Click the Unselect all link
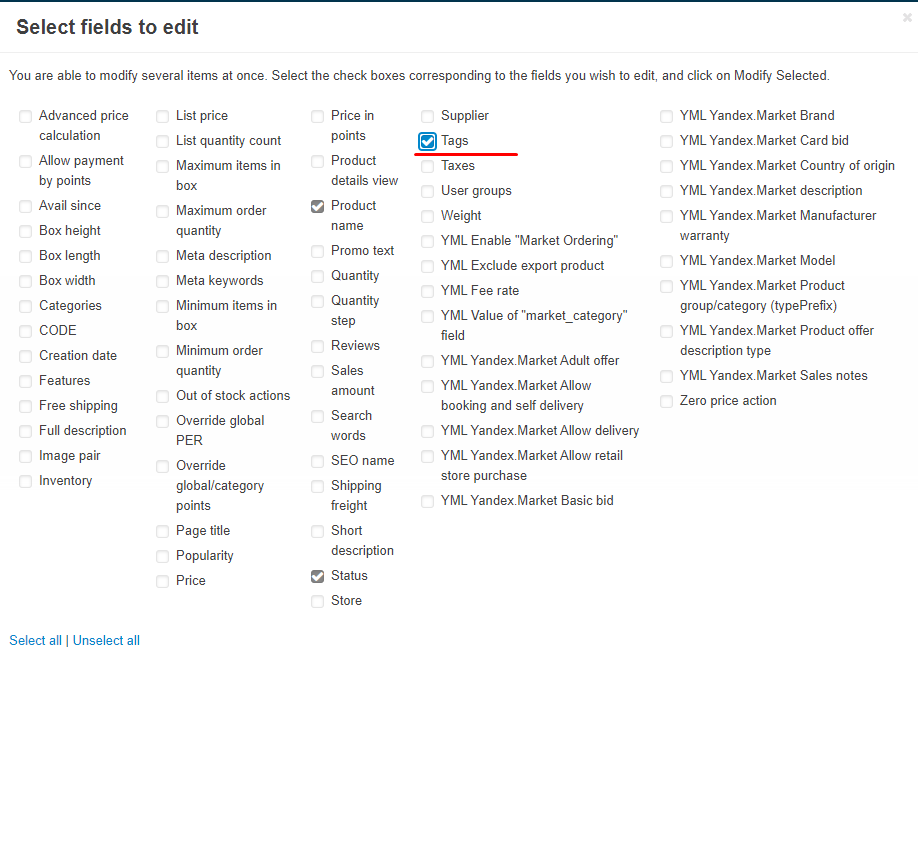This screenshot has height=843, width=918. (x=106, y=640)
